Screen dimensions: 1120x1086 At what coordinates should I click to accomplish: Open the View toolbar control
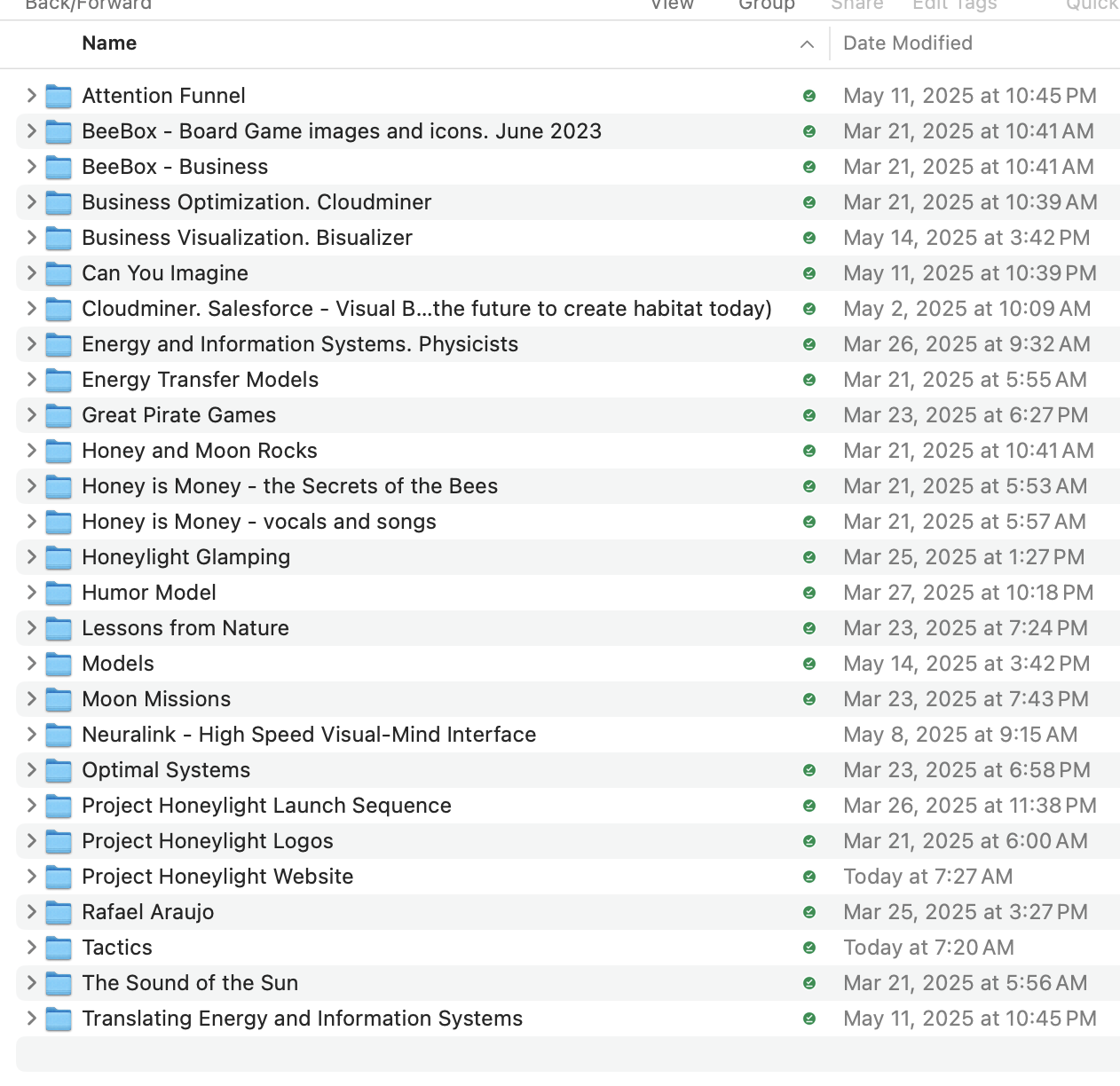click(x=672, y=5)
